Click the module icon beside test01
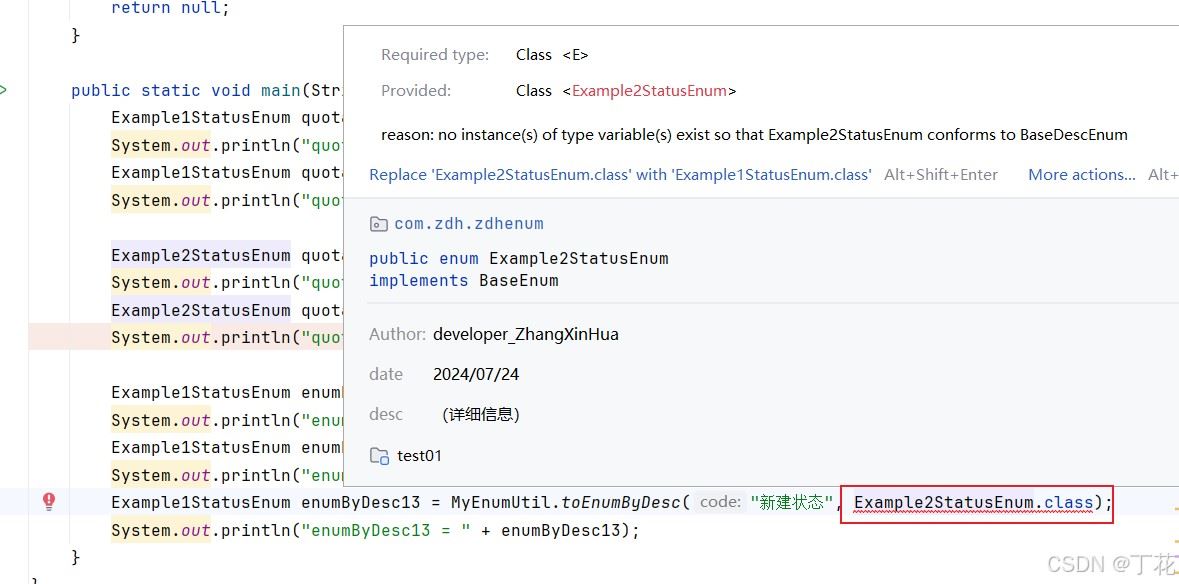 [x=379, y=456]
